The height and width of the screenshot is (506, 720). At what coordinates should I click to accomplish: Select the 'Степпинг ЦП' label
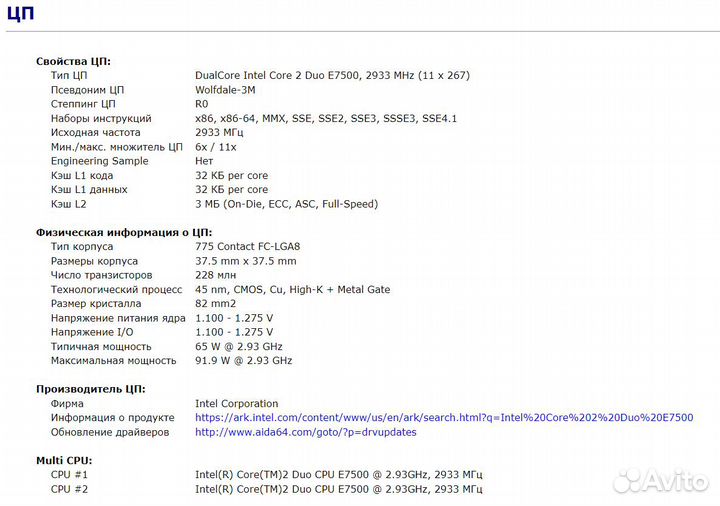(83, 104)
